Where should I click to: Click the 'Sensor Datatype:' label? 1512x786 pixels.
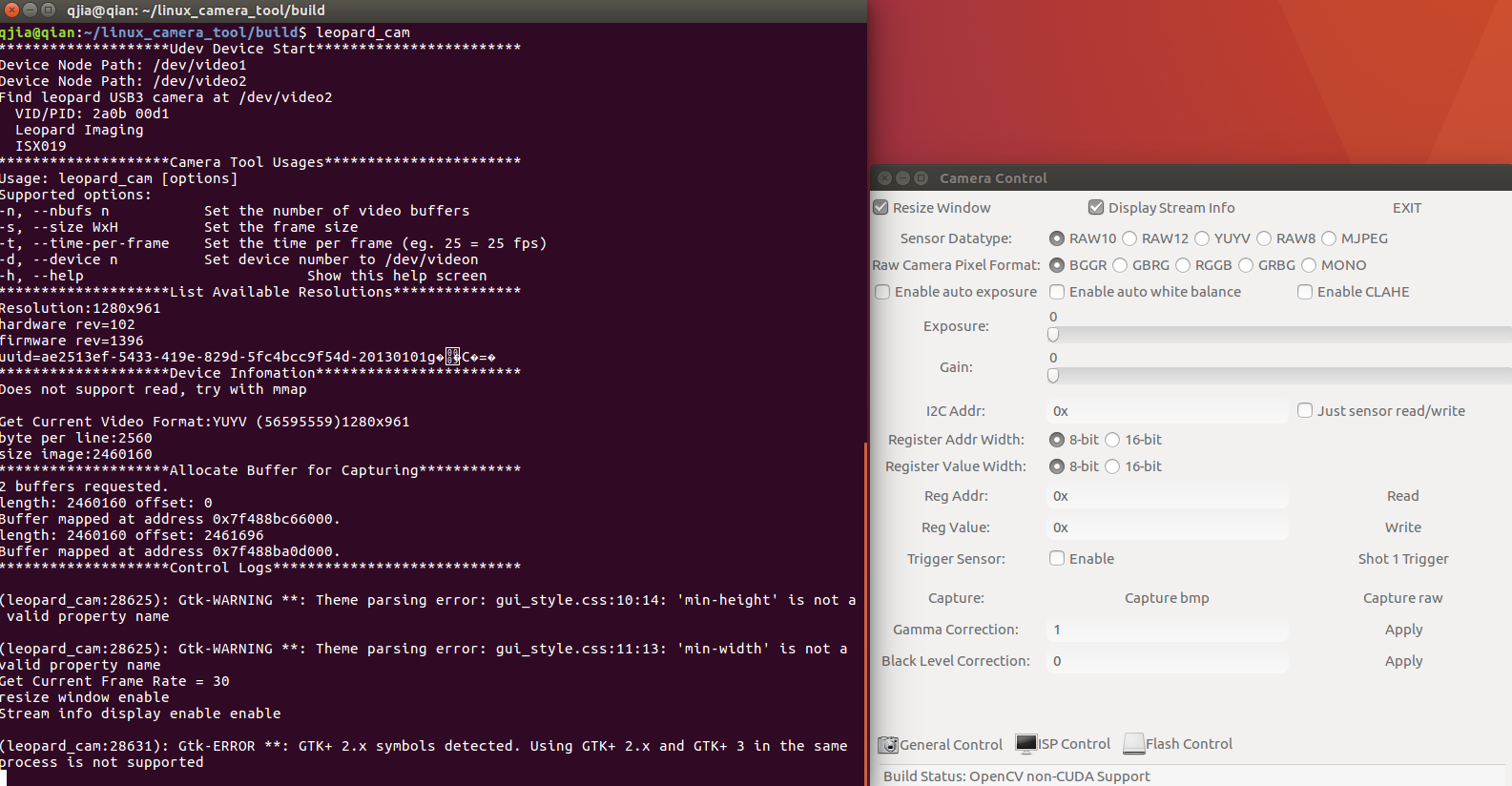[x=956, y=238]
